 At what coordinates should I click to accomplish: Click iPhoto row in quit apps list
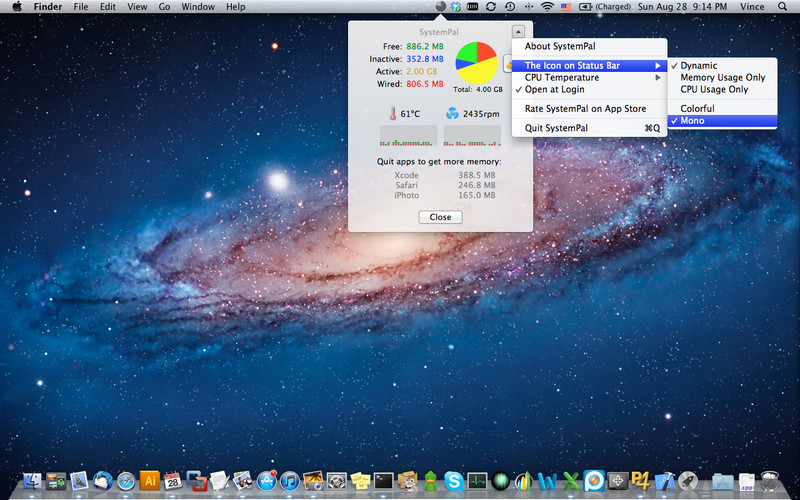click(444, 195)
